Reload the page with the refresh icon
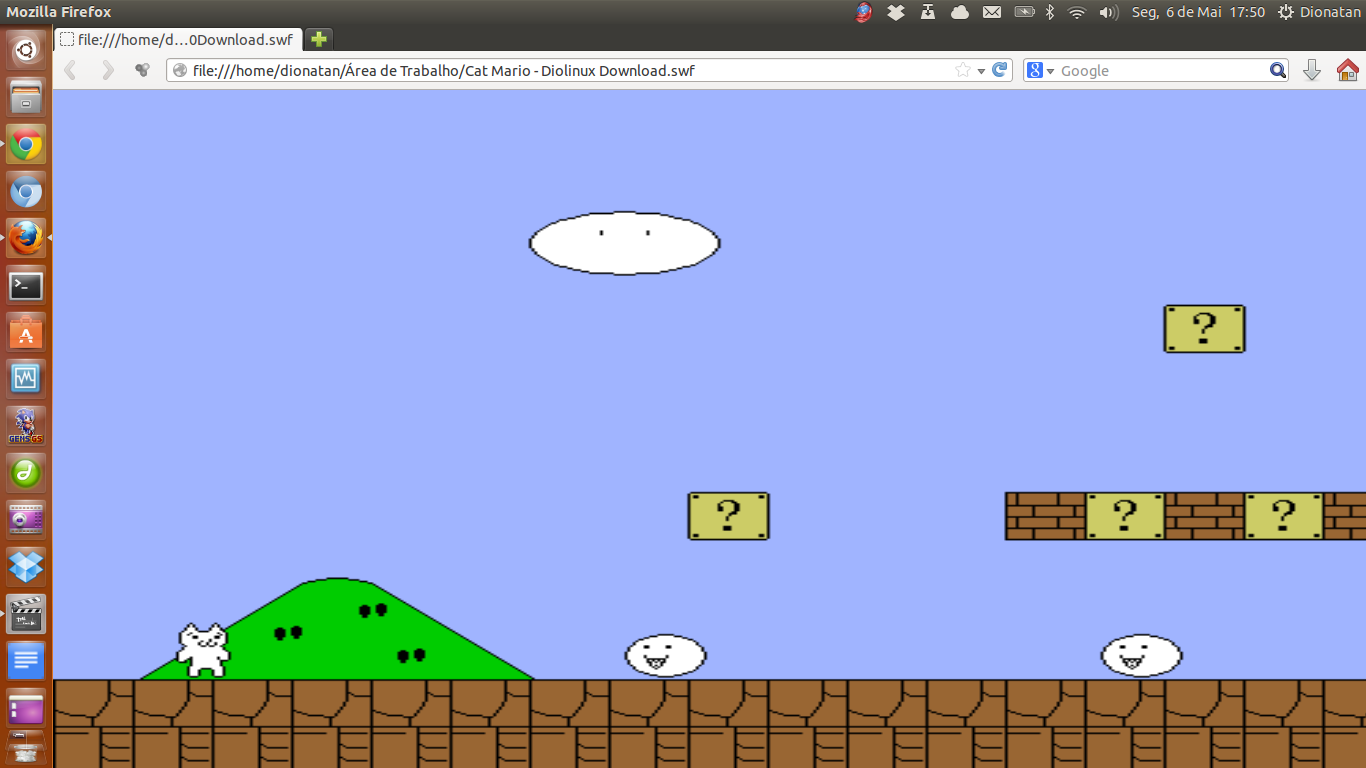Viewport: 1366px width, 768px height. [x=1000, y=70]
